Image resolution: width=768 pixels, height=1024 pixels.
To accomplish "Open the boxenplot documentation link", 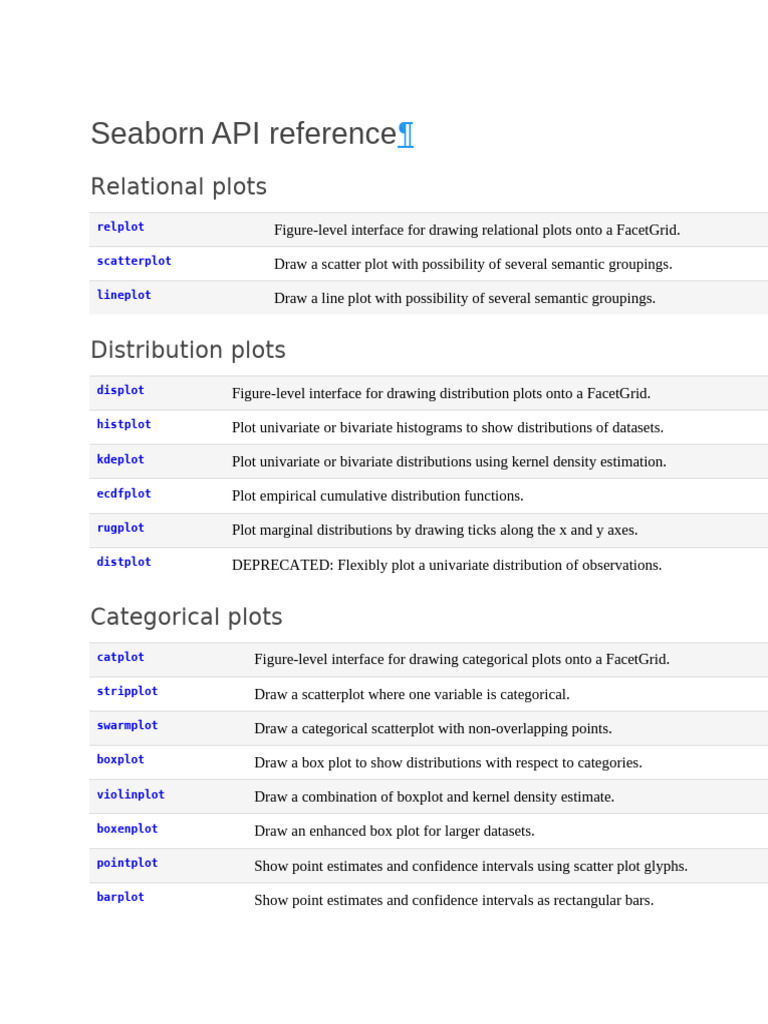I will tap(127, 828).
